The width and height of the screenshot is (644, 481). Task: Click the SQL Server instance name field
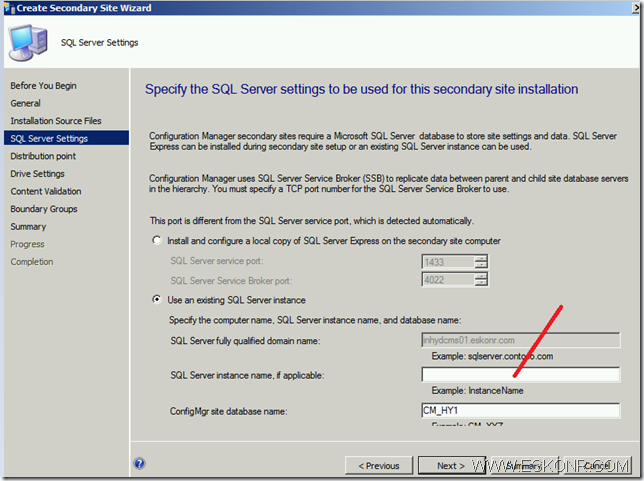[521, 374]
